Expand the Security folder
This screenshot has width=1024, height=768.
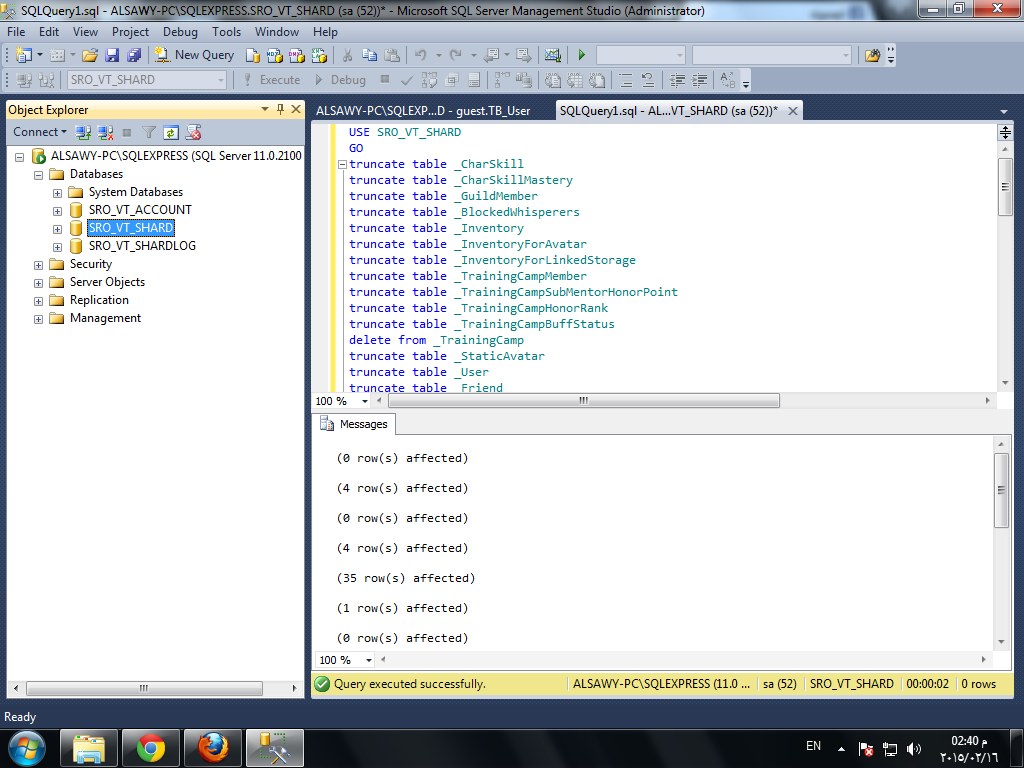coord(39,265)
